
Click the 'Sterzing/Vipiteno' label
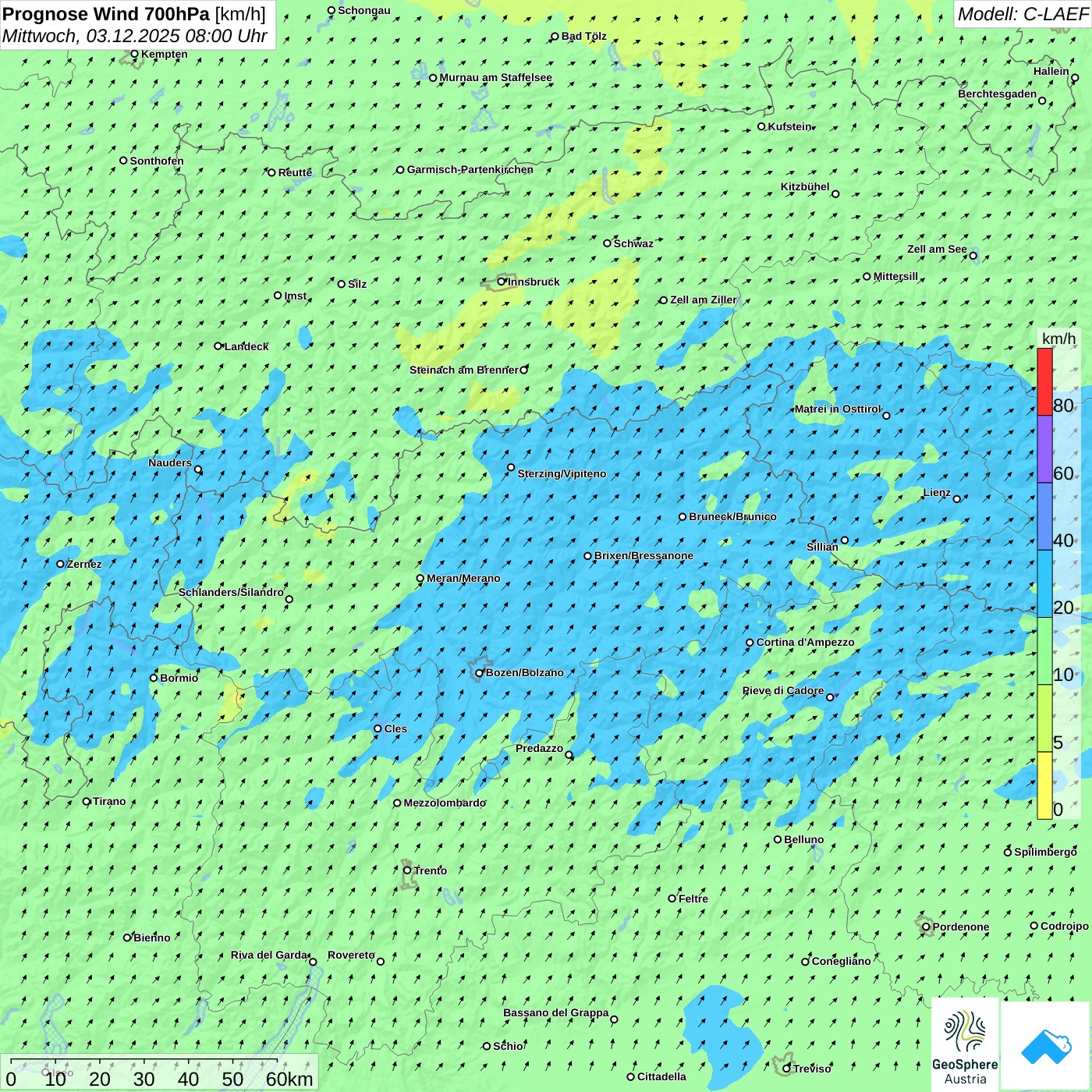[562, 473]
